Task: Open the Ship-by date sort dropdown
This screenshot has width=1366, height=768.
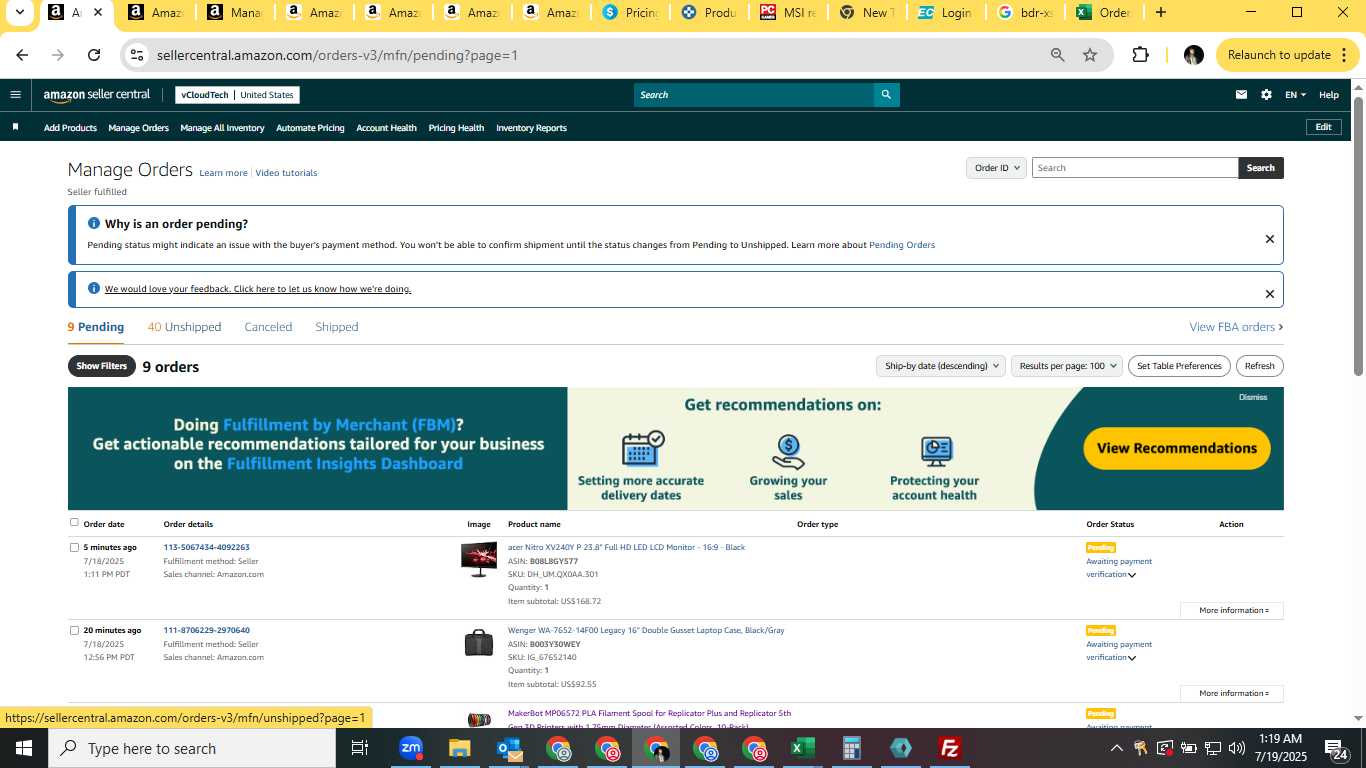Action: [x=940, y=366]
